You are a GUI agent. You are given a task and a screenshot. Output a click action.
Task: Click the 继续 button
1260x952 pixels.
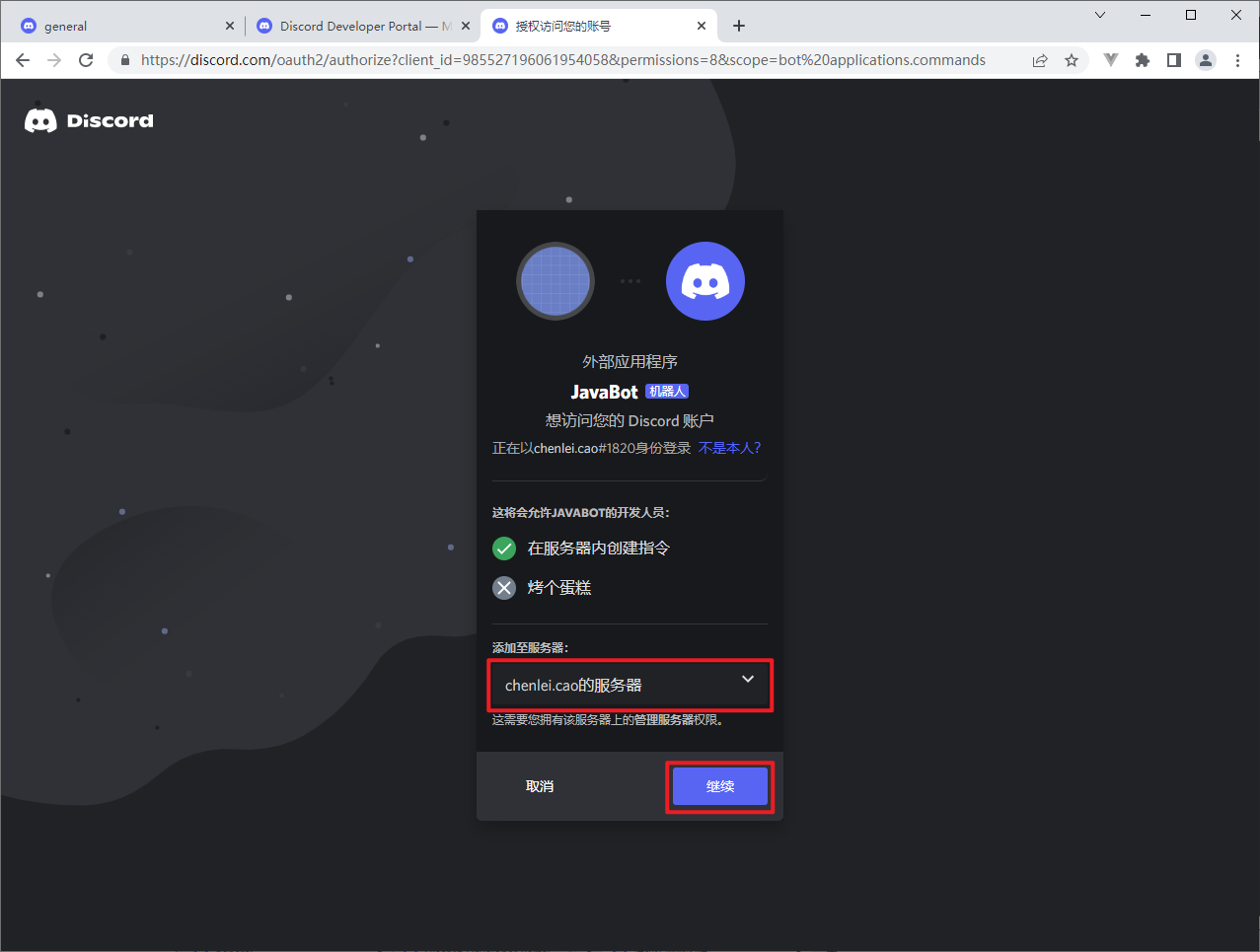[x=720, y=786]
